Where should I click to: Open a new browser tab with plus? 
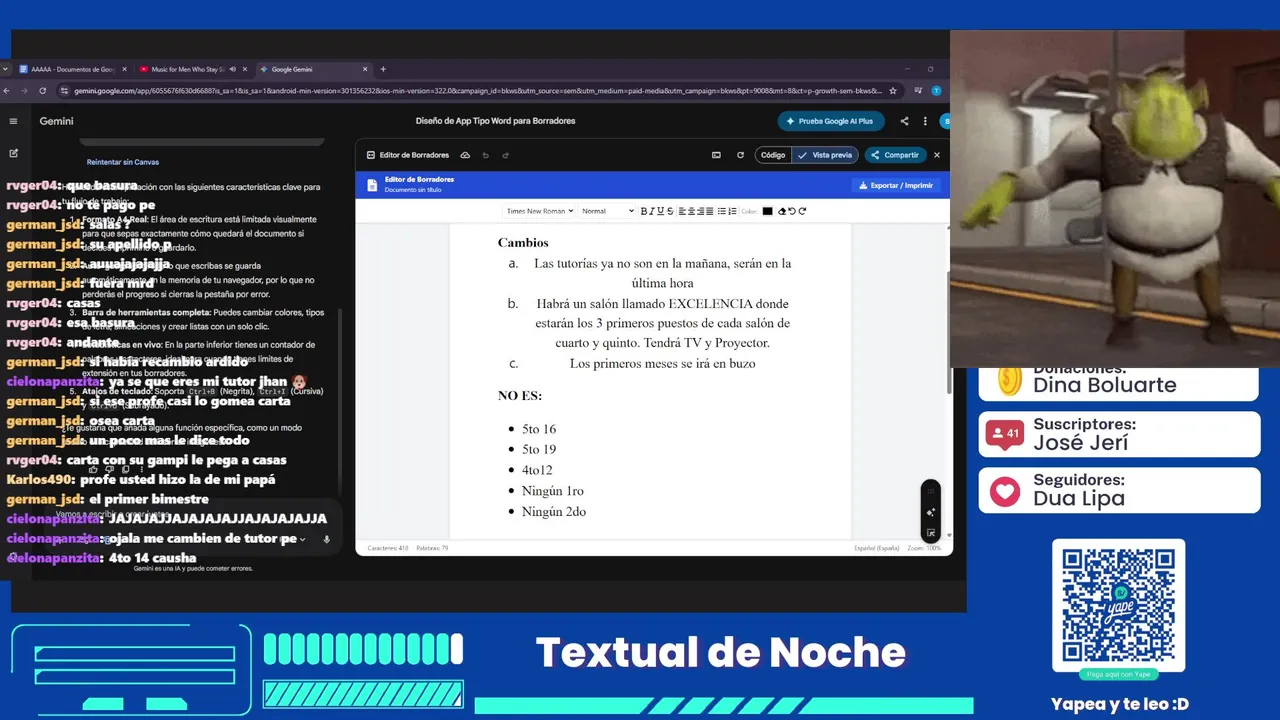383,69
